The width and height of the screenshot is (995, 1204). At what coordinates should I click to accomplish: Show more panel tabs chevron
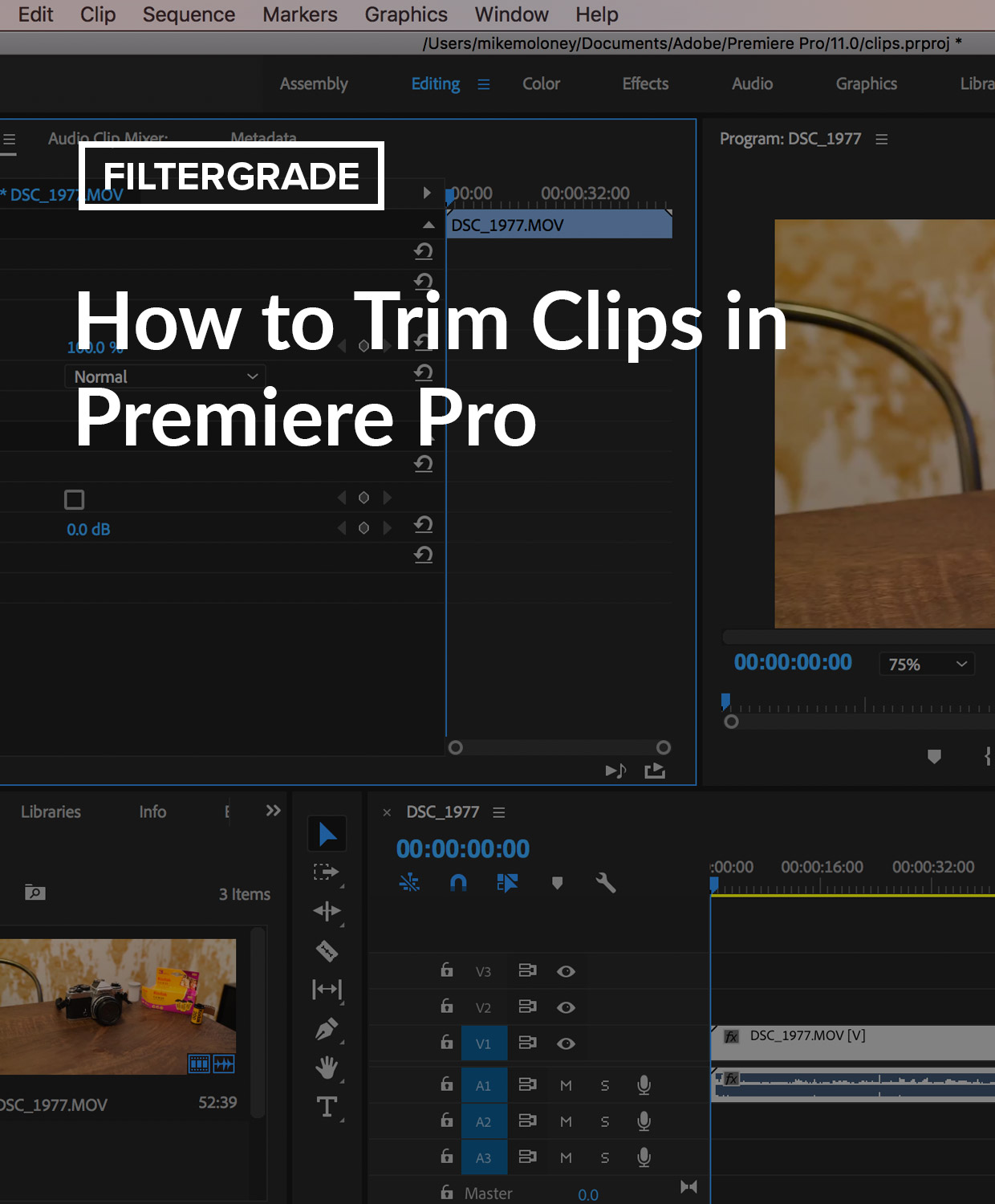pos(273,811)
